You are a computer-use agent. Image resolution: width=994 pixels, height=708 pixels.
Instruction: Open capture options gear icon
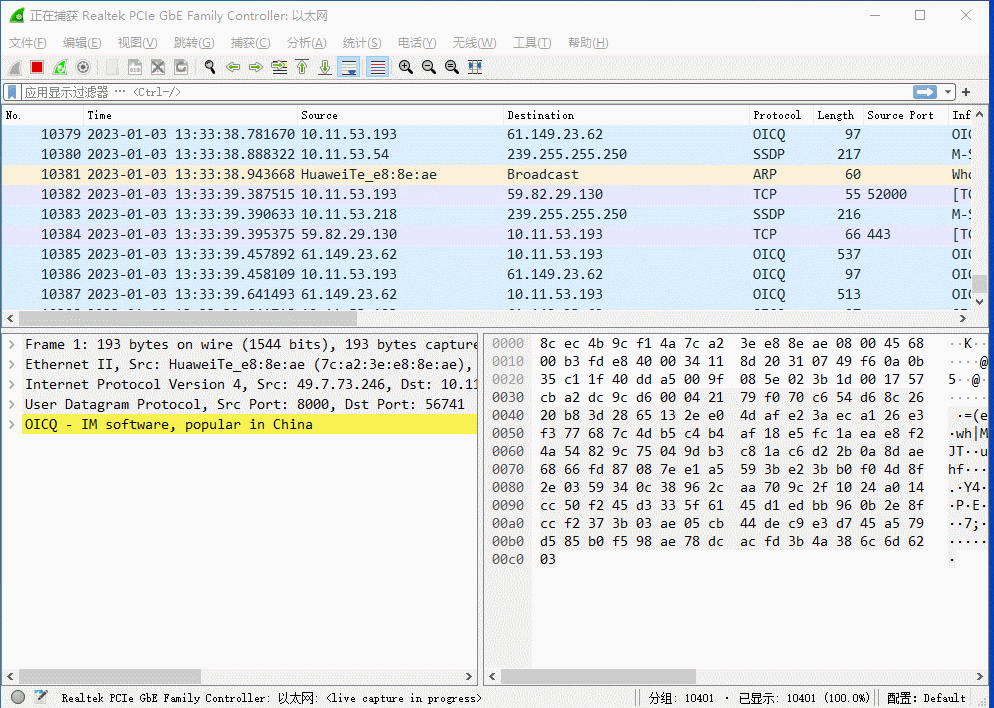83,67
